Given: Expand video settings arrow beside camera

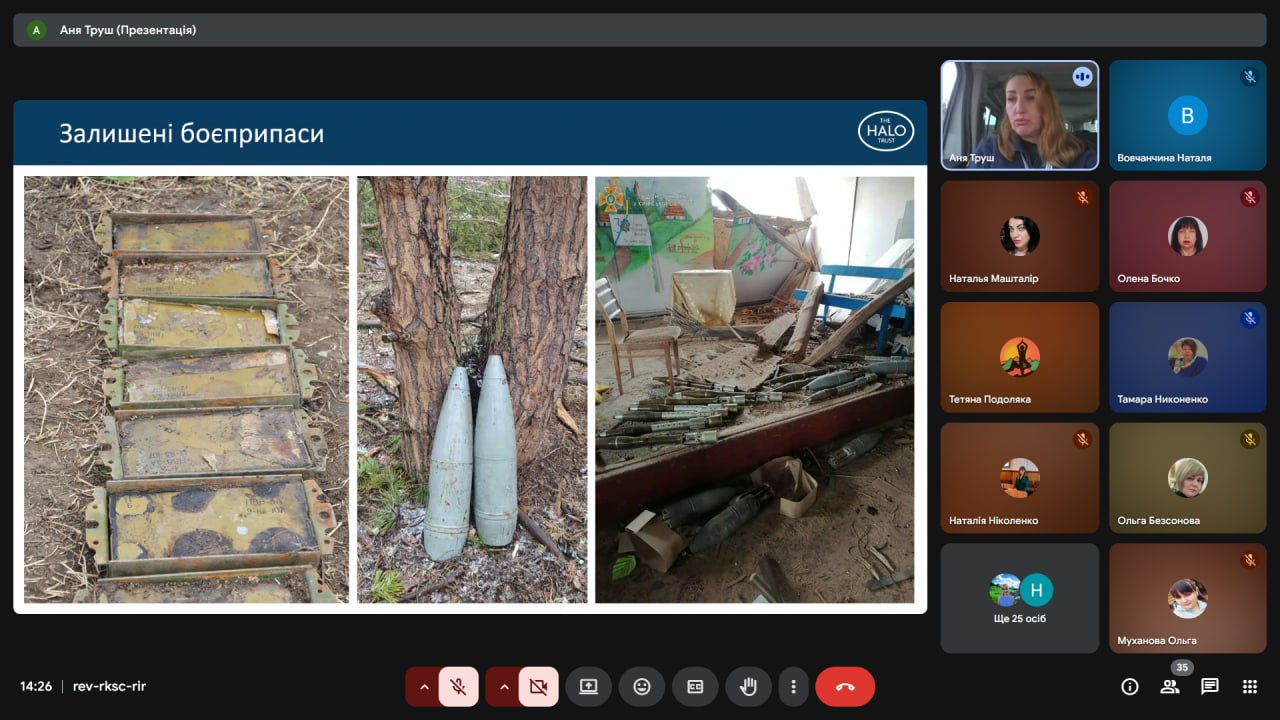Looking at the screenshot, I should click(x=504, y=687).
